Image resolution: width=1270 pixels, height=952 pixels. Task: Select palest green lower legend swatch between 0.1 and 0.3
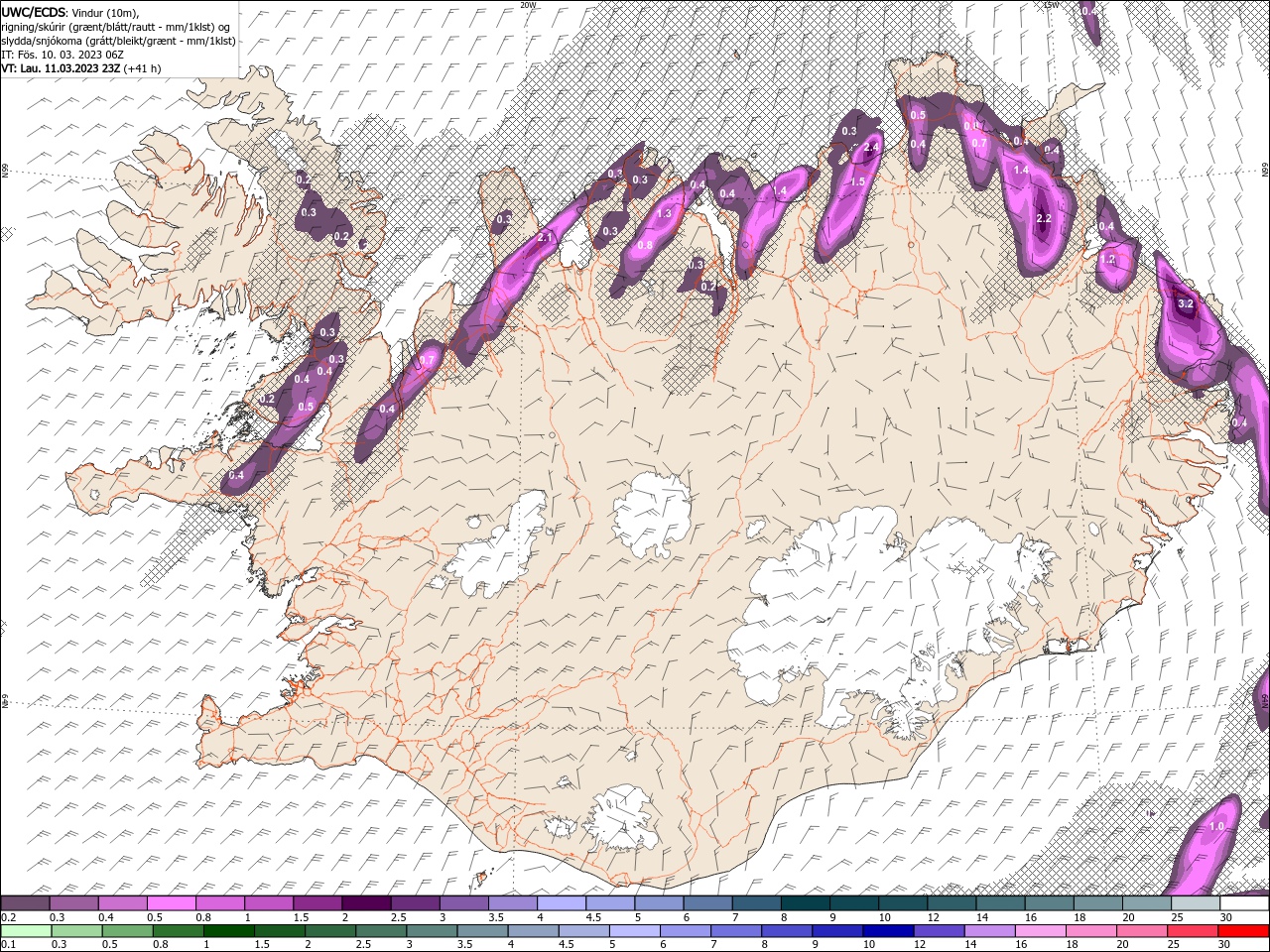(x=26, y=931)
